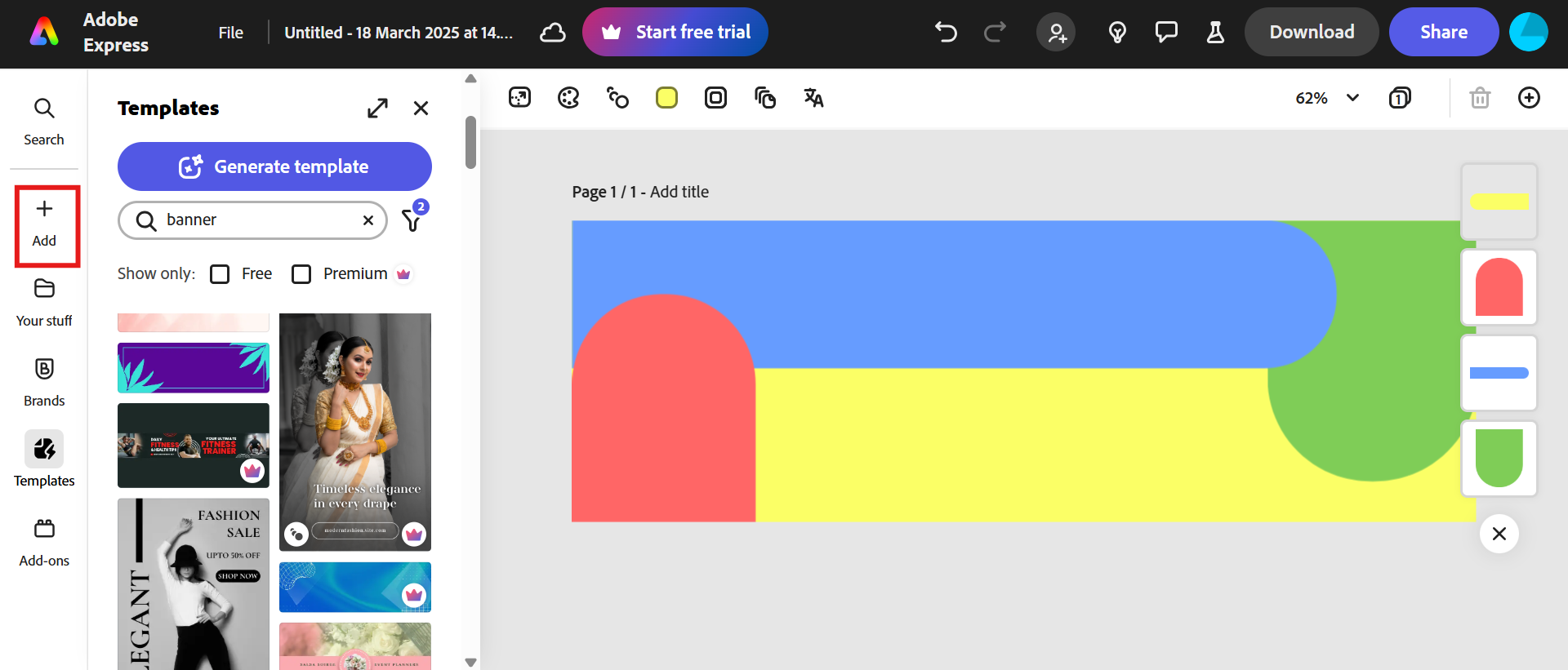Click the Translate icon in toolbar

tap(813, 98)
